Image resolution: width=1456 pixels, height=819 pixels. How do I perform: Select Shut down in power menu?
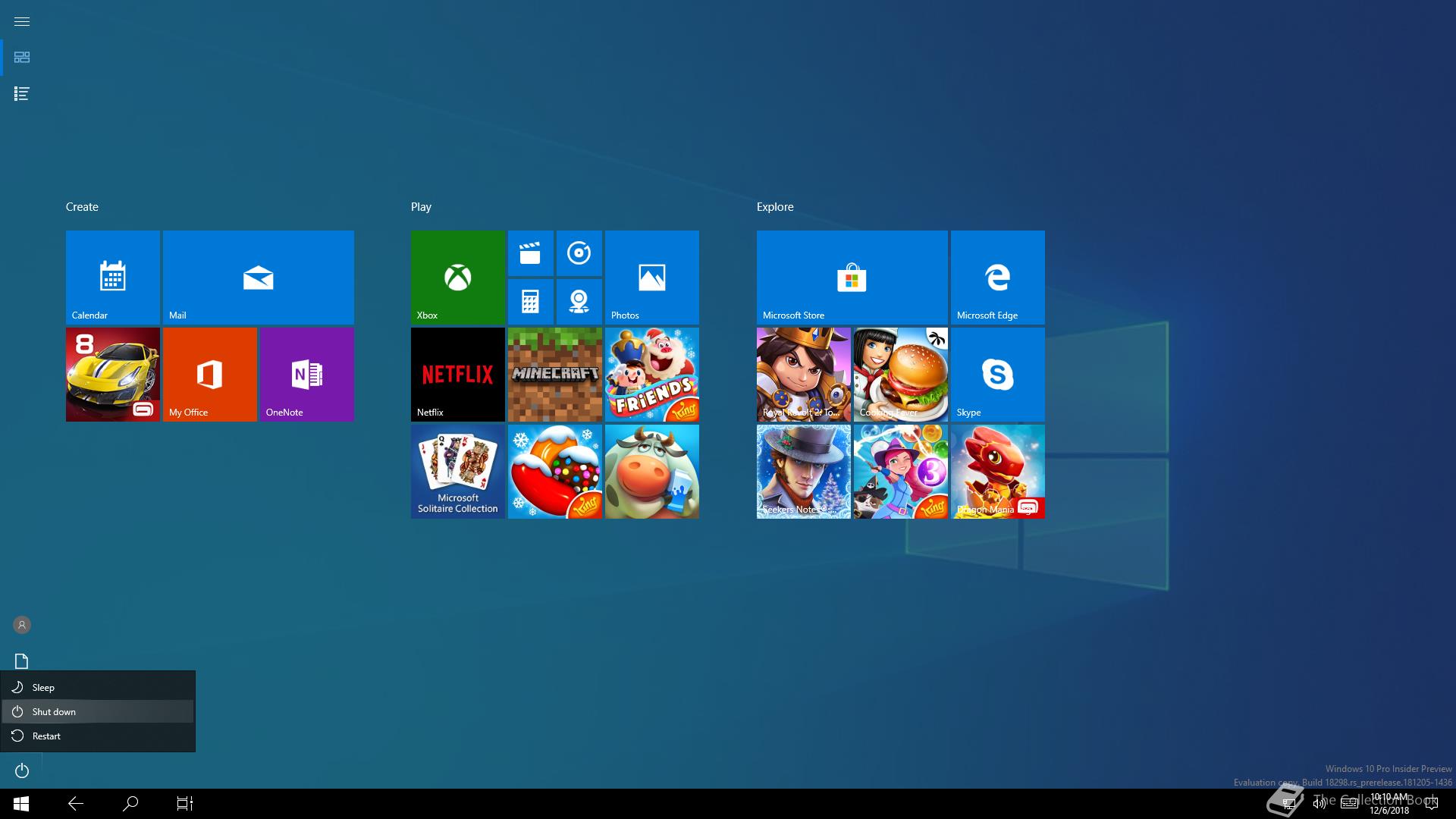coord(97,711)
